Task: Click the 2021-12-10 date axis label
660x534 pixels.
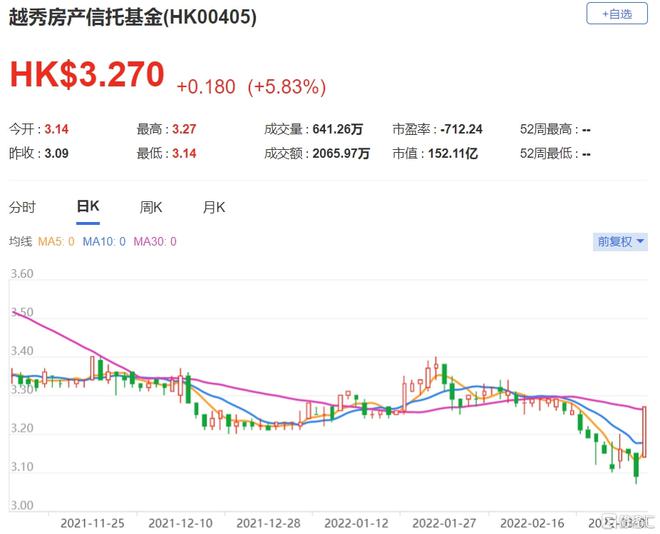Action: 181,523
